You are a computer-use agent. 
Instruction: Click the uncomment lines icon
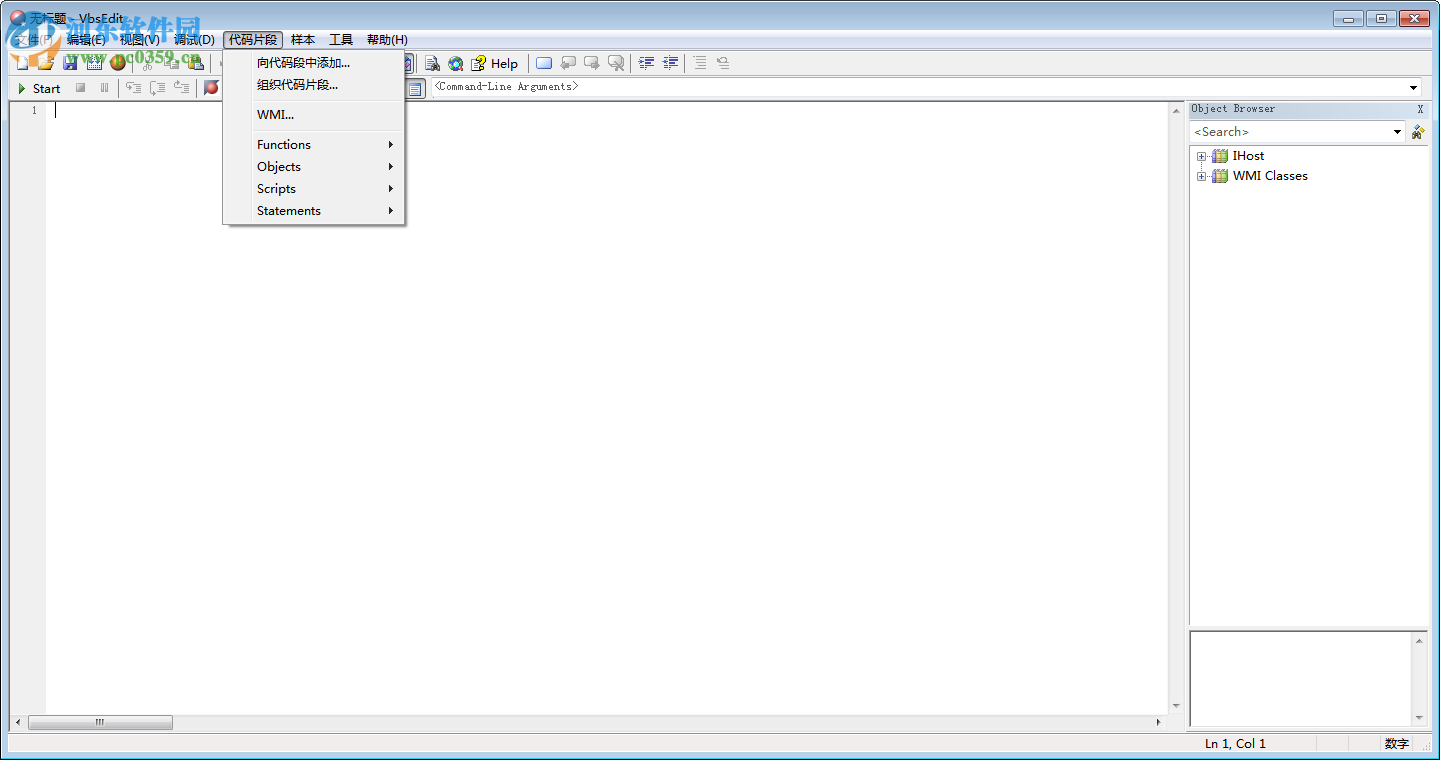click(723, 63)
